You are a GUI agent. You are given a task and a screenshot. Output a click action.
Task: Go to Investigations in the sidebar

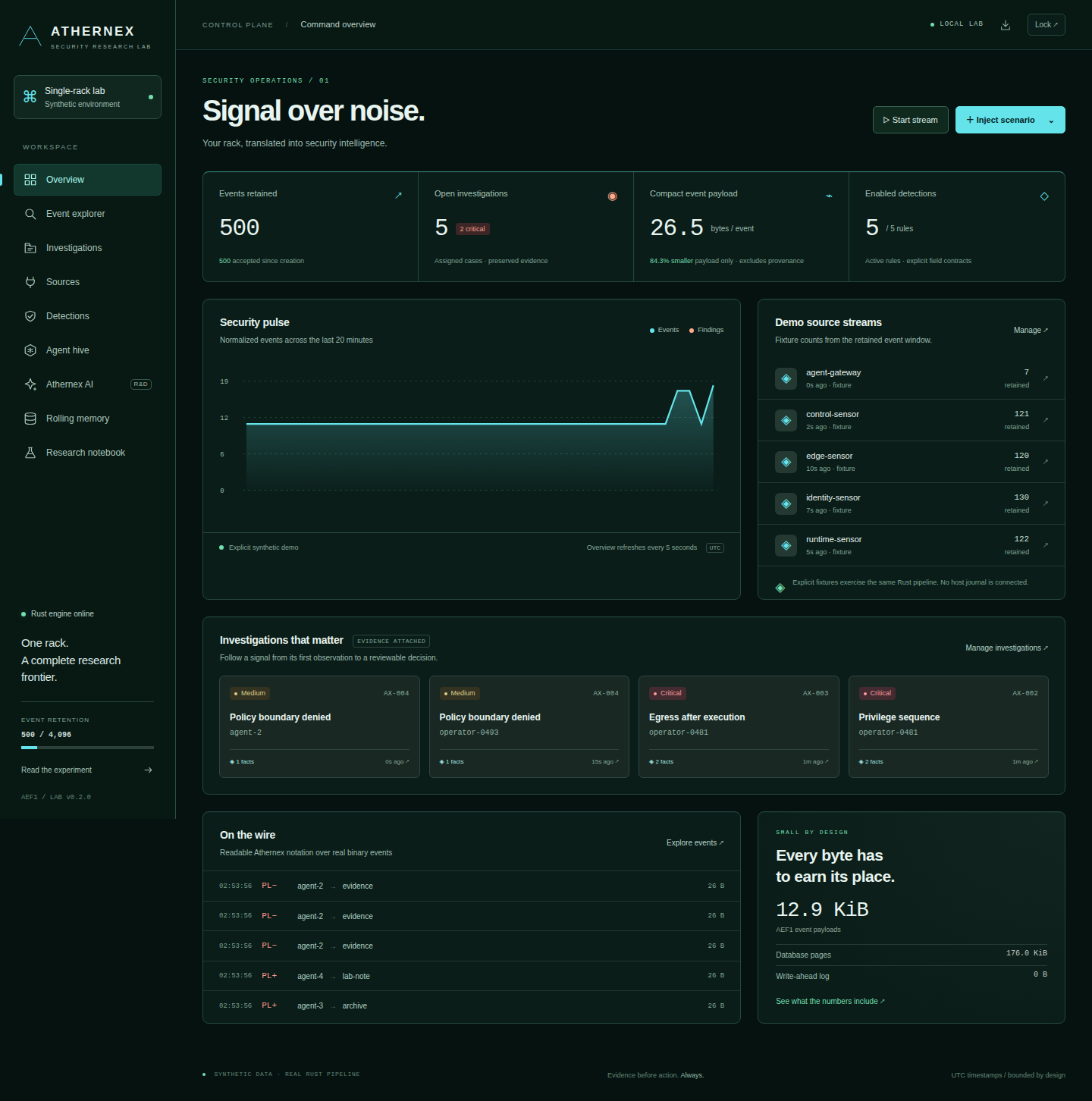pos(87,248)
